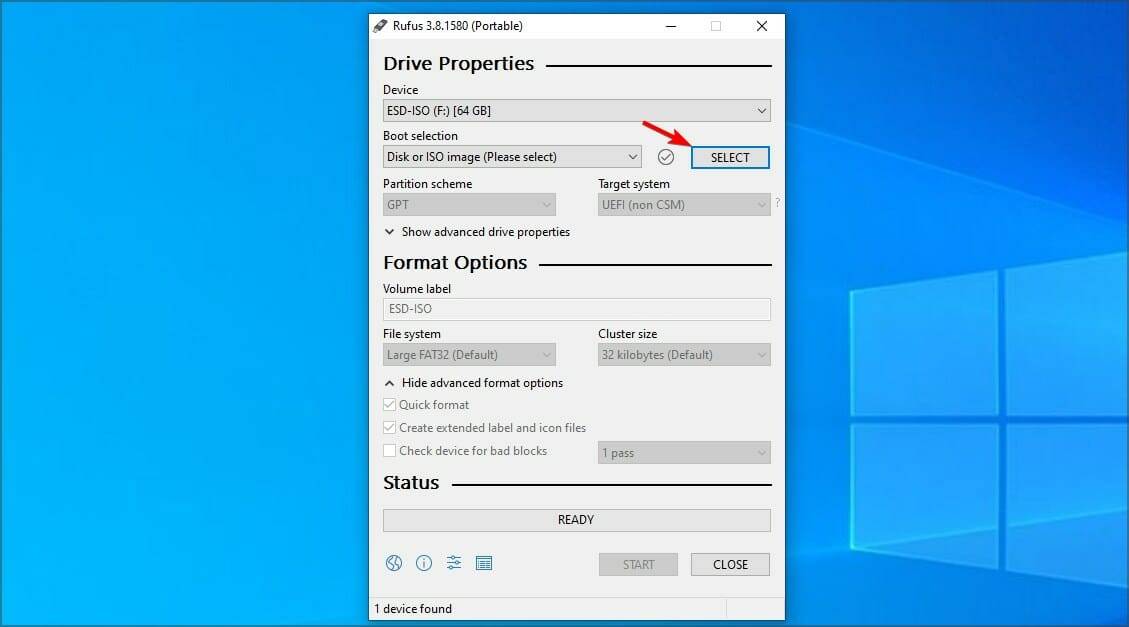Click the Rufus USB drive title bar icon
This screenshot has width=1129, height=627.
tap(379, 25)
